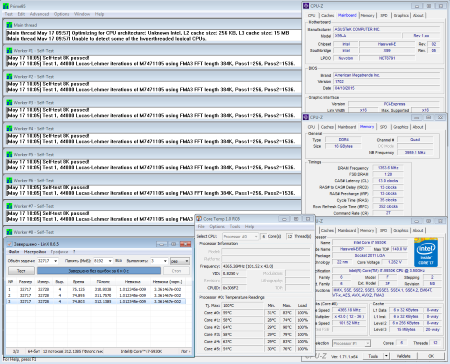Click the Prime95 title bar icon
Screen dimensions: 450x364
pos(5,6)
